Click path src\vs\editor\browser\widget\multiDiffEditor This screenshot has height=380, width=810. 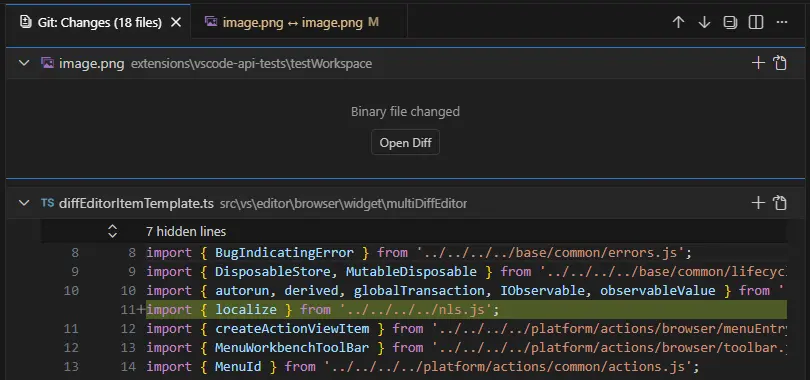344,203
